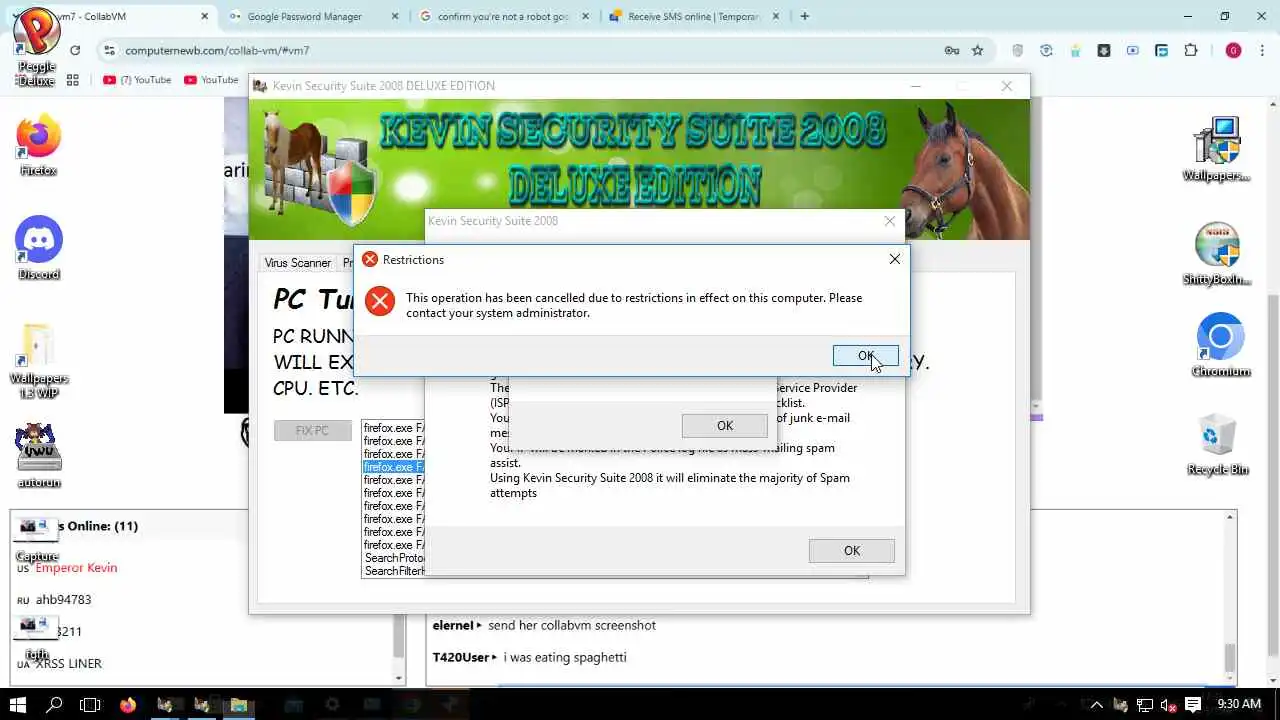Open the (7) YouTube bookmark
The height and width of the screenshot is (720, 1280).
[137, 80]
